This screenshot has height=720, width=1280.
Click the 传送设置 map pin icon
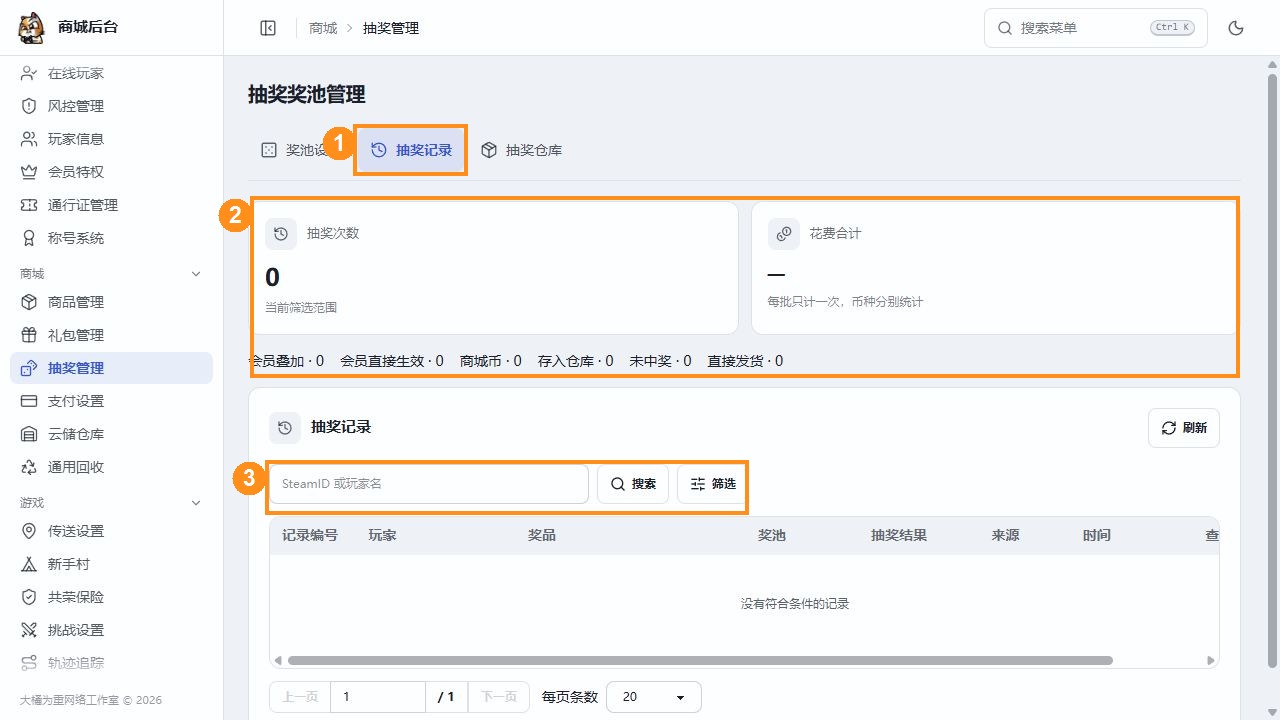[29, 531]
